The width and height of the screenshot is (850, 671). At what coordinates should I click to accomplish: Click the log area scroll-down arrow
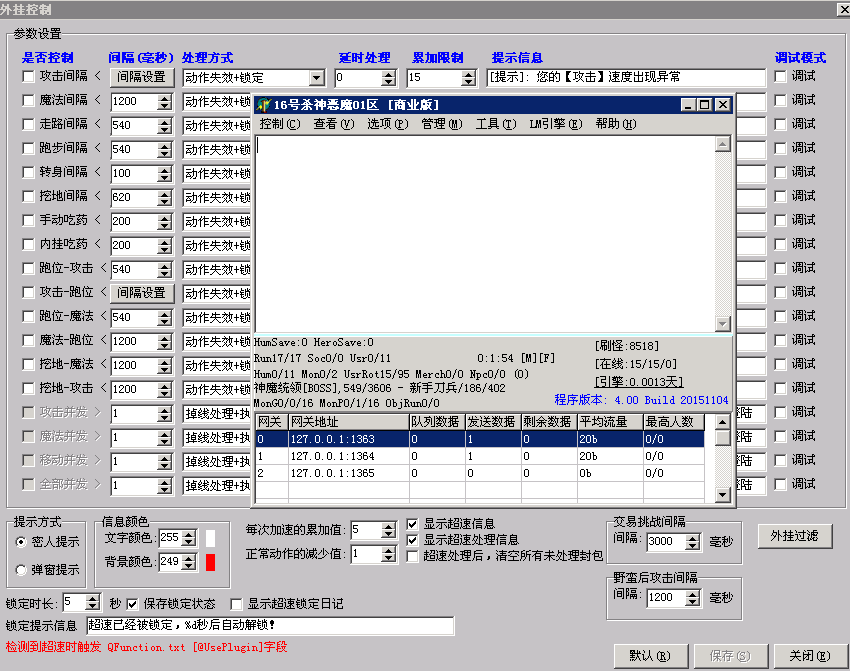[x=723, y=324]
